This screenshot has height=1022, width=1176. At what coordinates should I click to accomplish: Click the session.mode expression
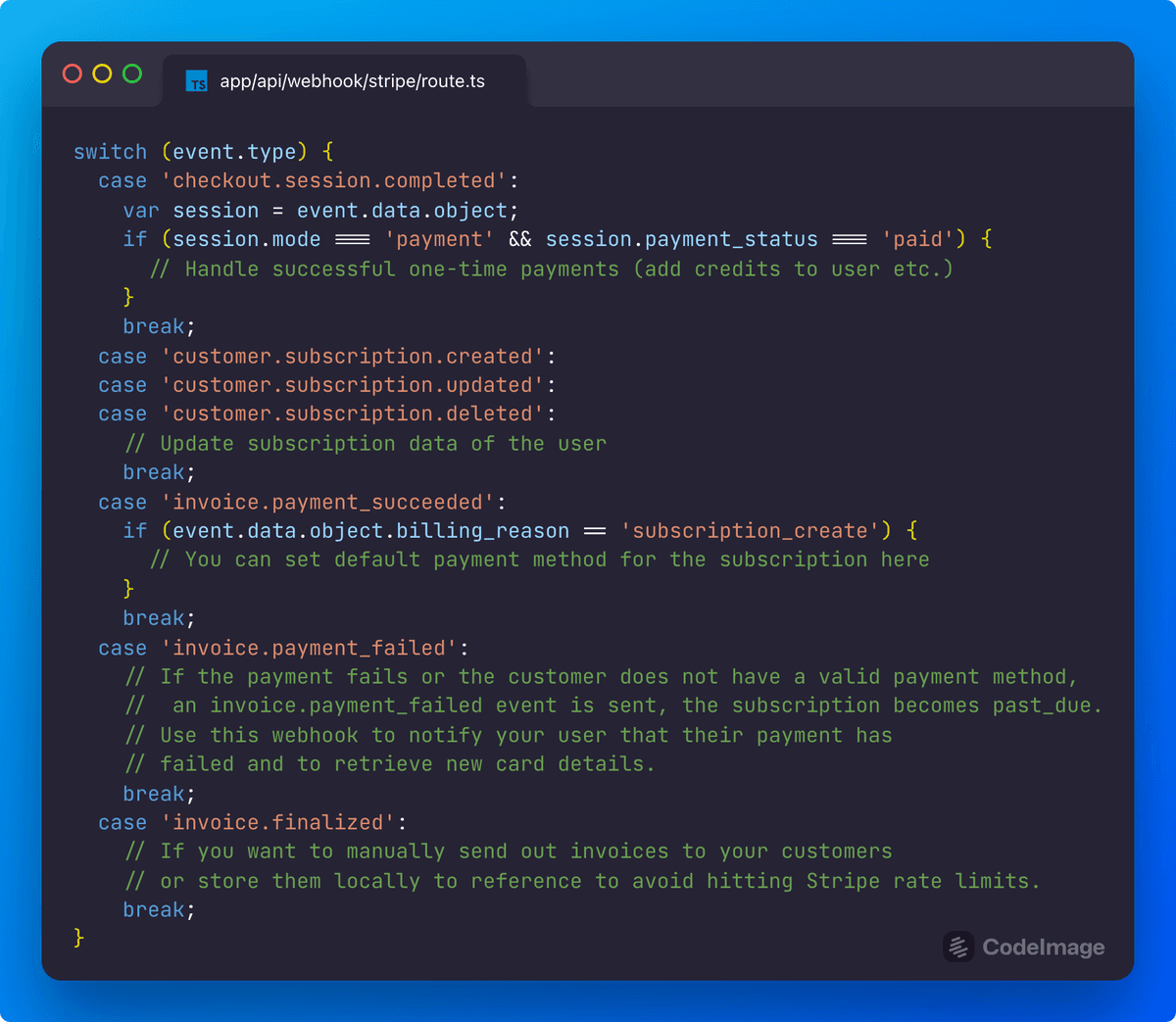pyautogui.click(x=247, y=239)
